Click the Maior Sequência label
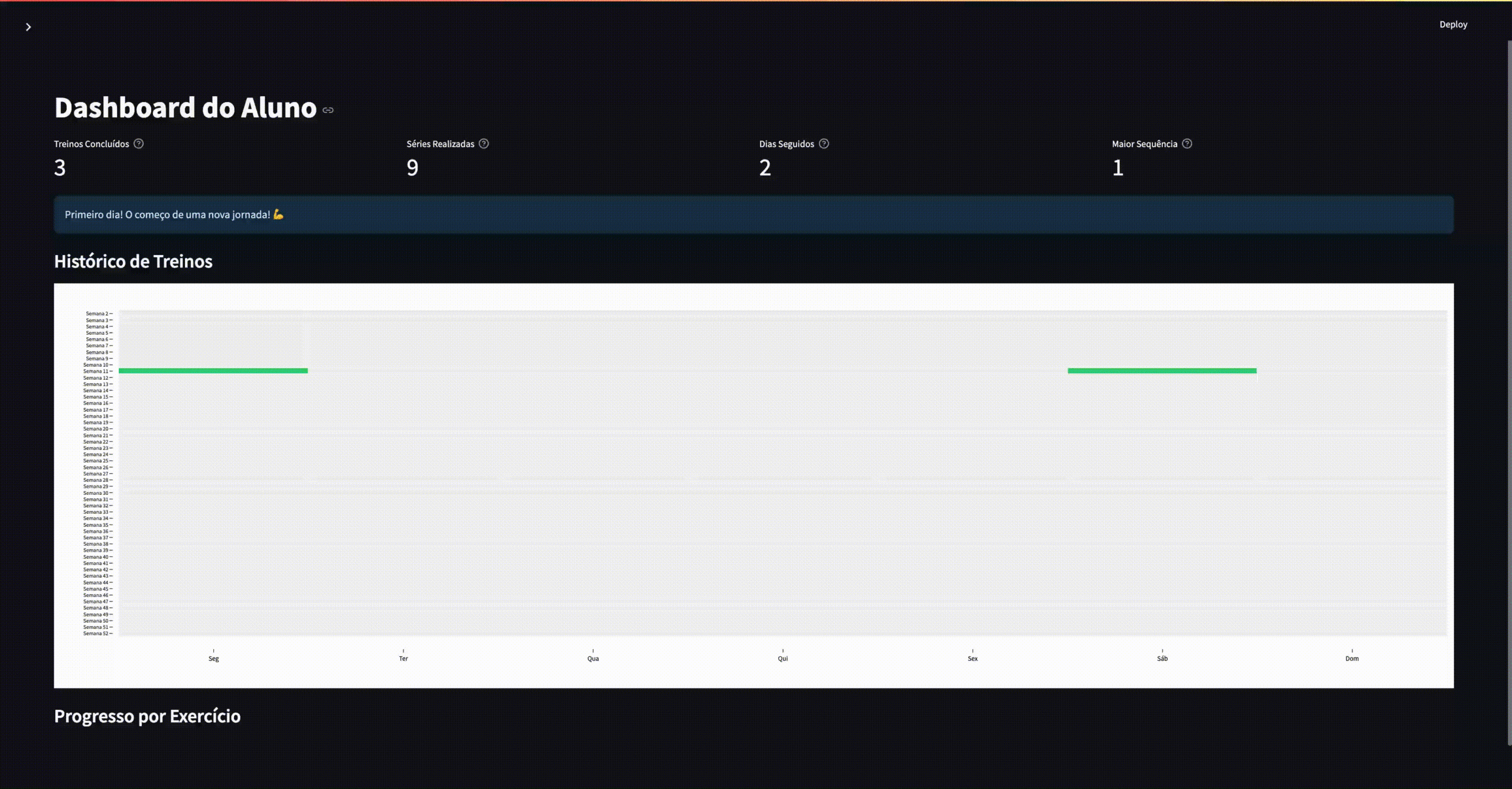 [x=1144, y=144]
